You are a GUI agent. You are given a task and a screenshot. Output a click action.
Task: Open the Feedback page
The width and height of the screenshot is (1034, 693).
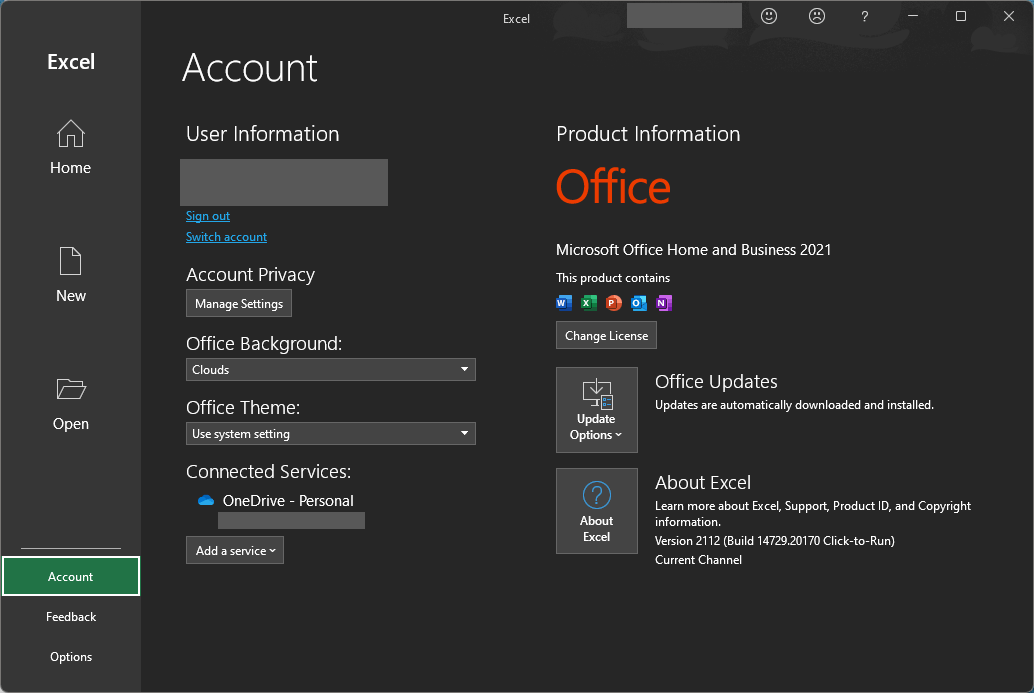coord(71,617)
